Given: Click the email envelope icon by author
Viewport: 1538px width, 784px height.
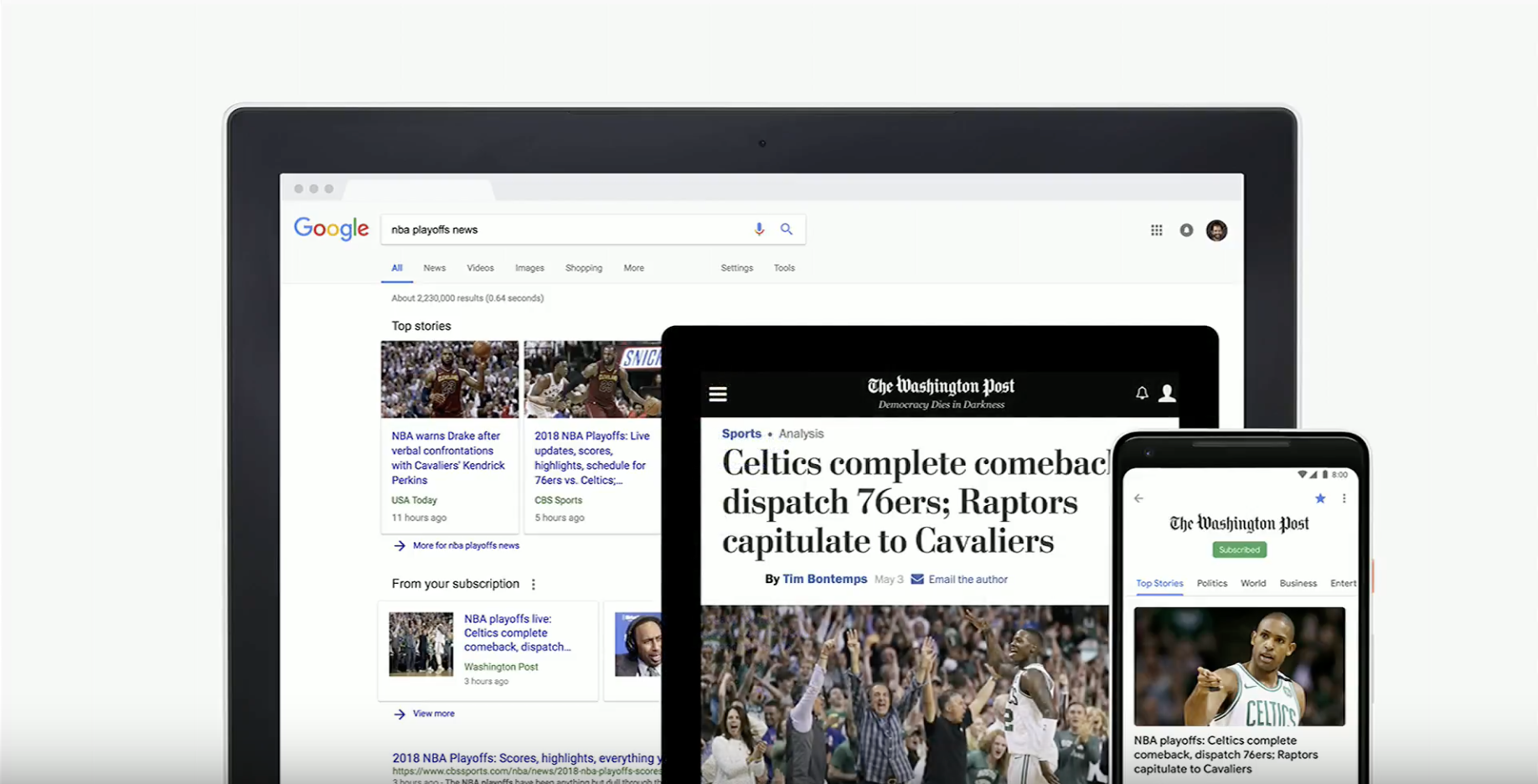Looking at the screenshot, I should pyautogui.click(x=917, y=579).
